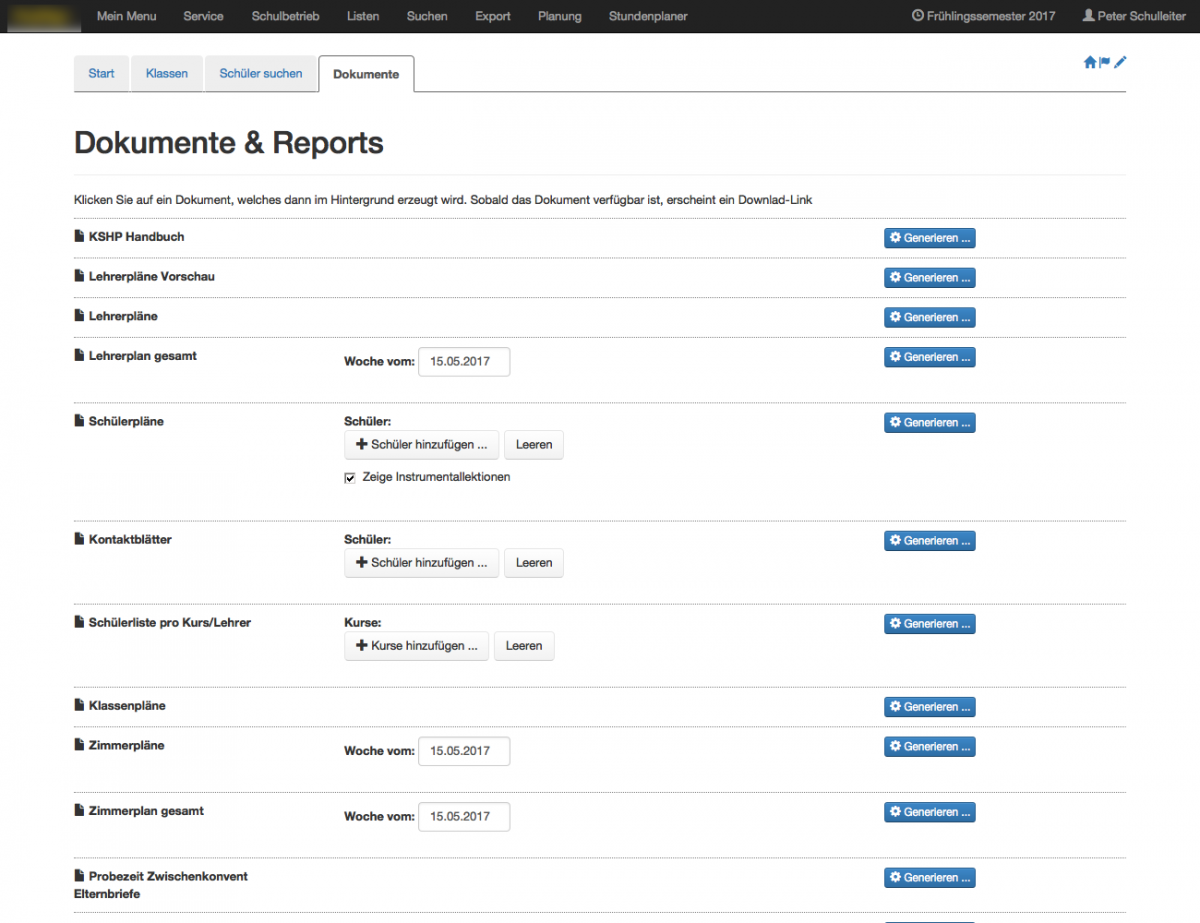Click the blue flag icon

(1105, 62)
